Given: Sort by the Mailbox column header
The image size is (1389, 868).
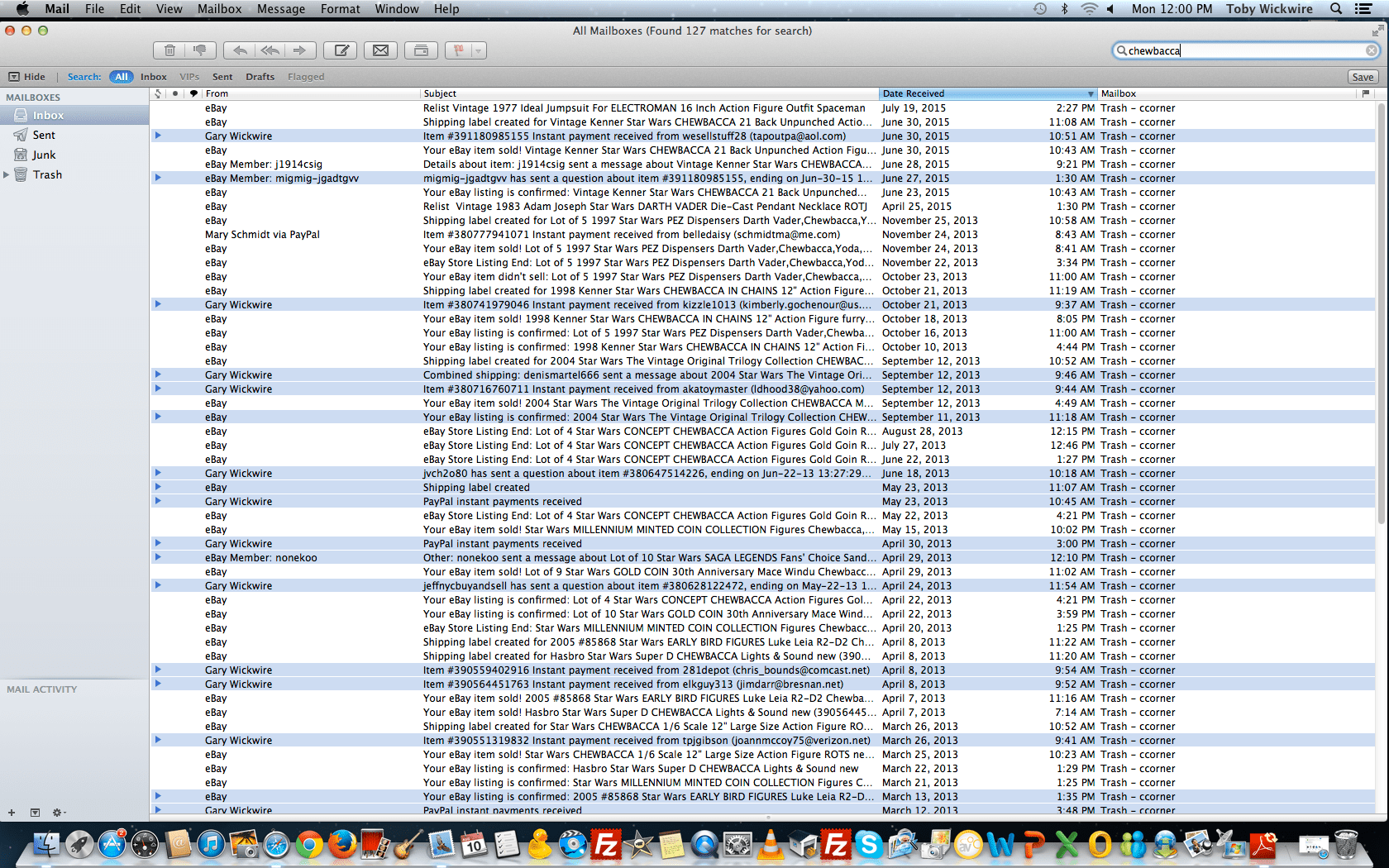Looking at the screenshot, I should [1227, 93].
